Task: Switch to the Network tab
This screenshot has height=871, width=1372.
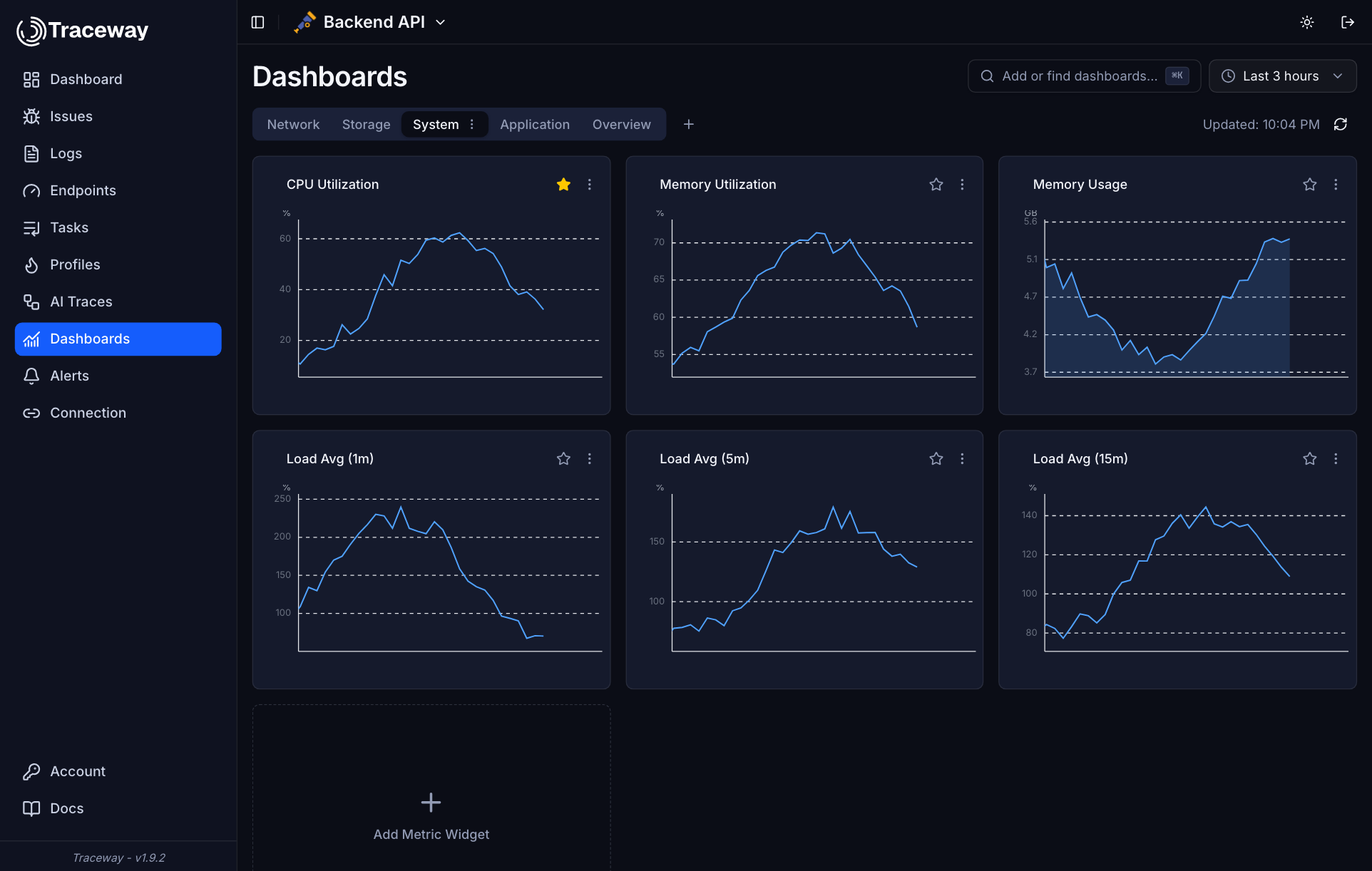Action: coord(293,124)
